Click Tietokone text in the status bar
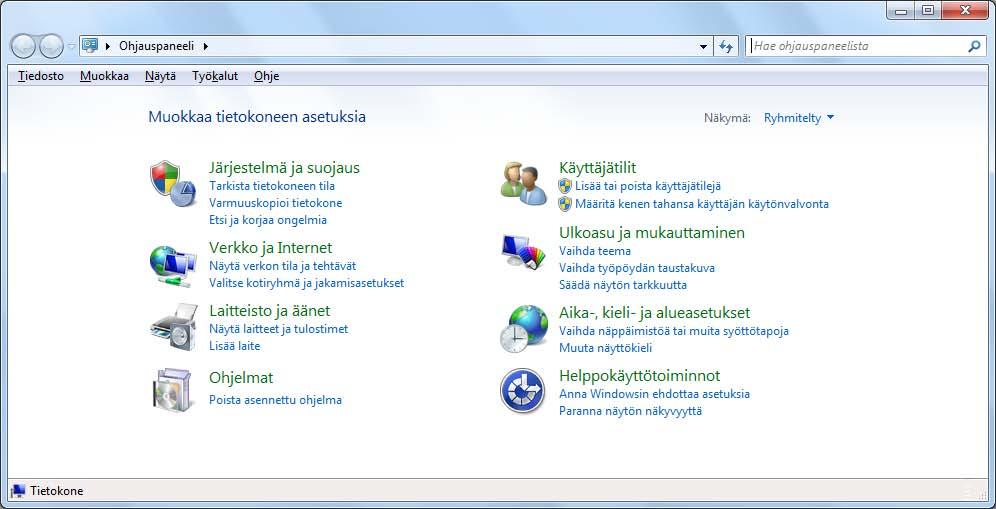This screenshot has height=509, width=996. click(x=57, y=491)
